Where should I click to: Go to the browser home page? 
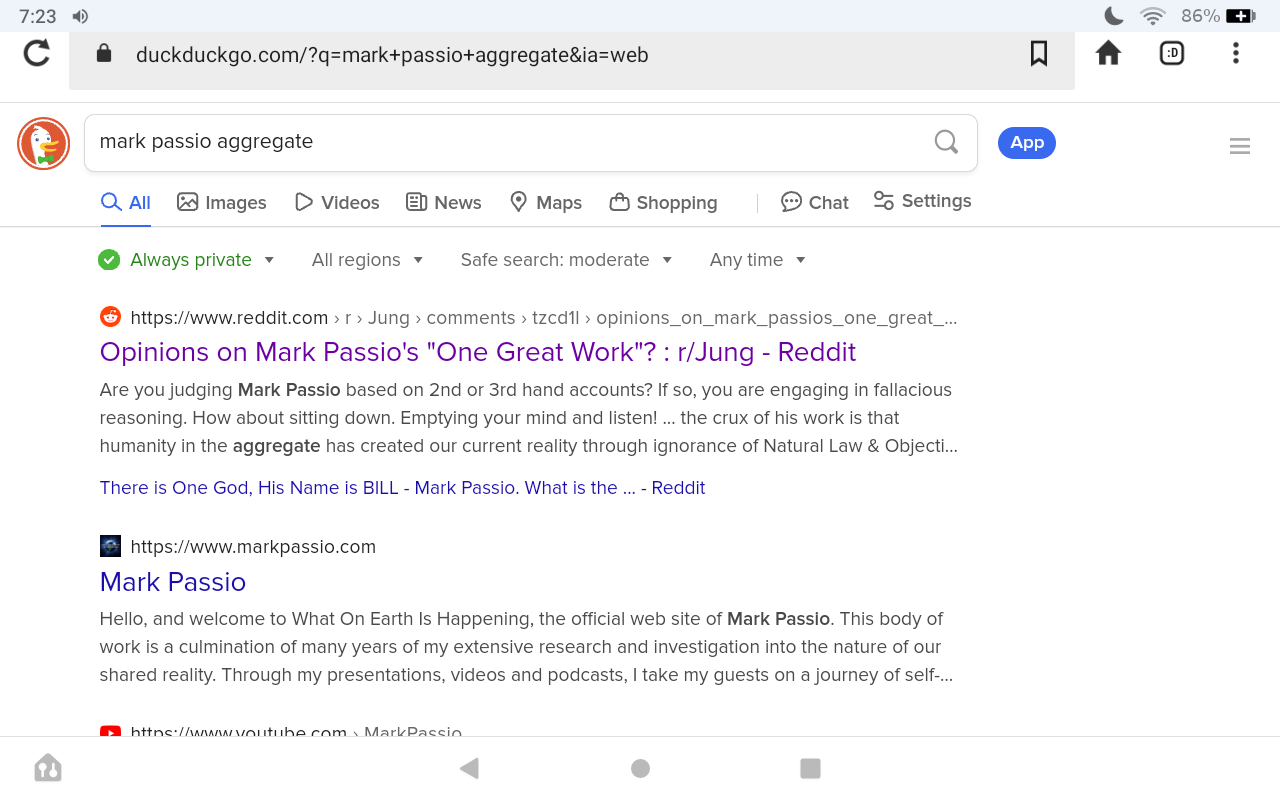pos(1108,53)
